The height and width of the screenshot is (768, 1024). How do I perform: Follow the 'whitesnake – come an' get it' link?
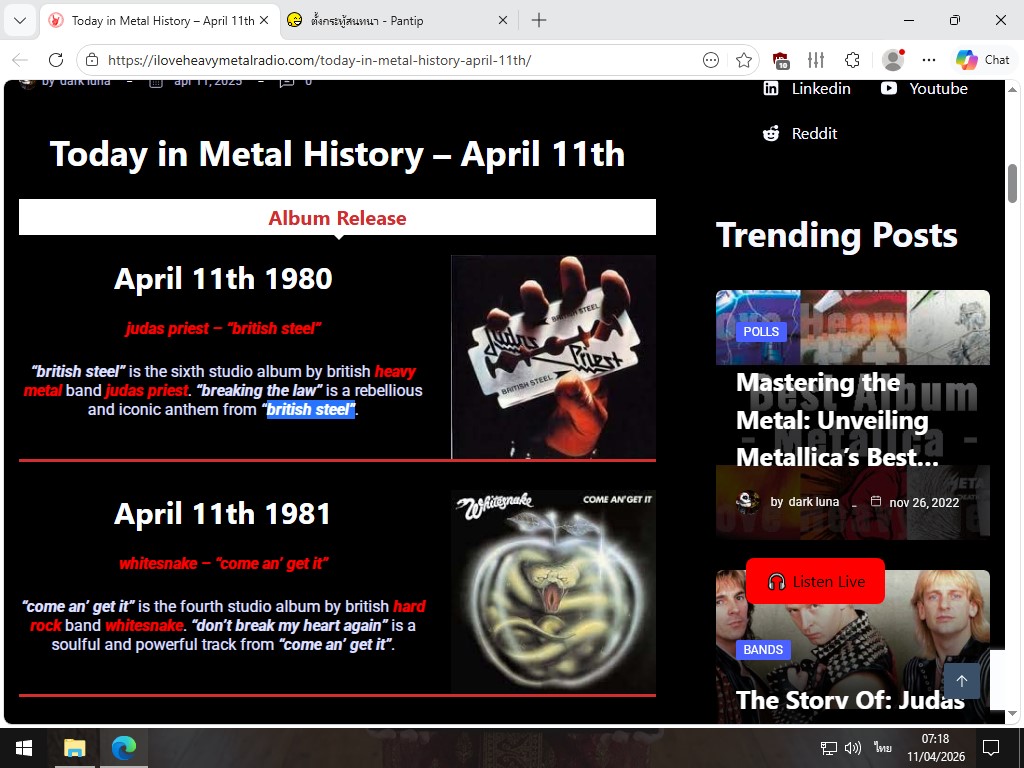223,564
